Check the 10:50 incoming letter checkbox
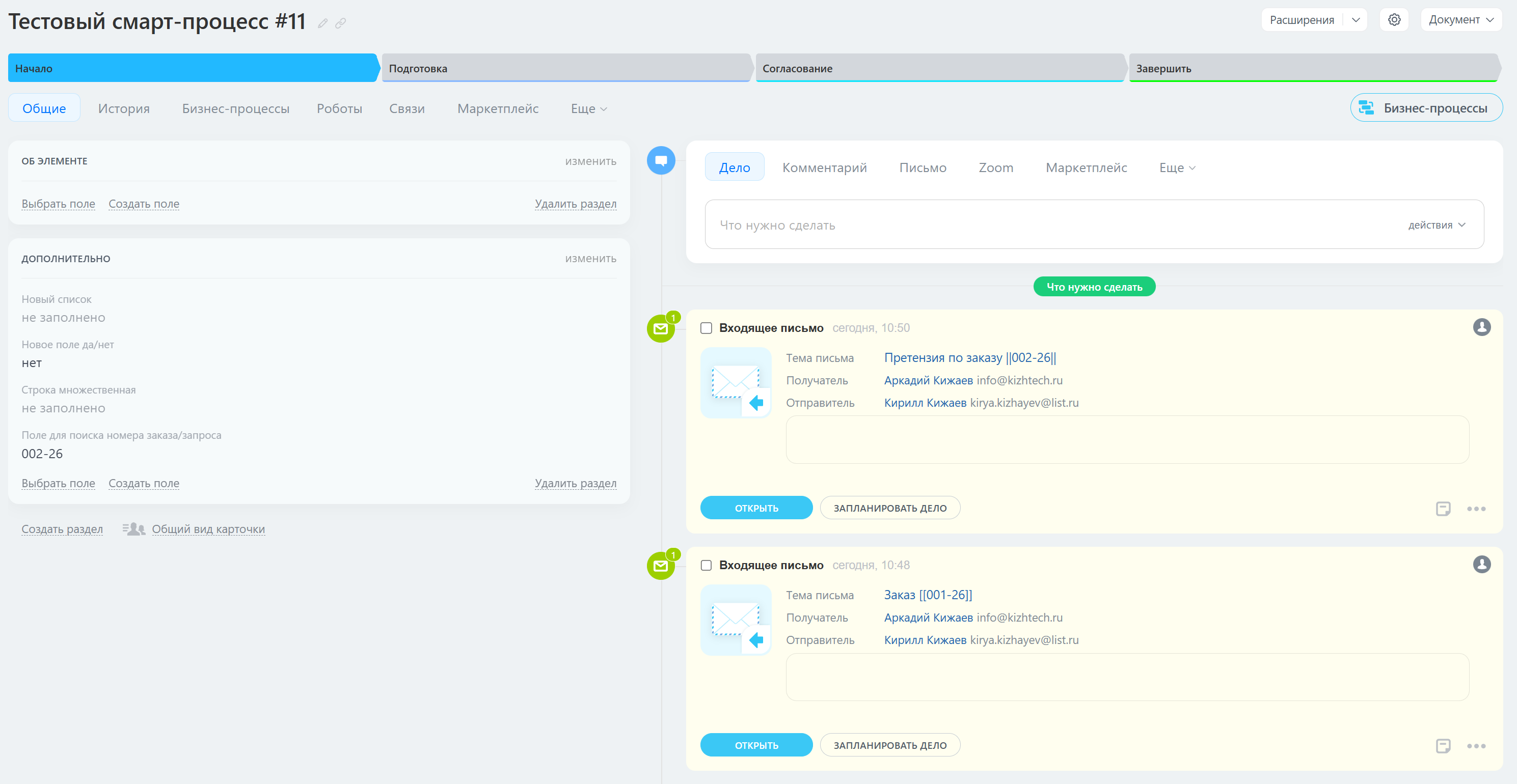 [706, 328]
